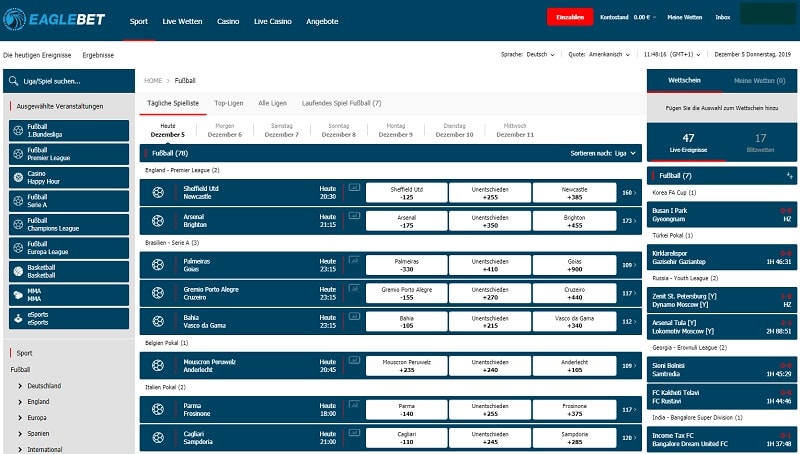Viewport: 800px width, 454px height.
Task: Open live match Kirklarelispor Gazisehir Gaziantep
Action: [721, 258]
